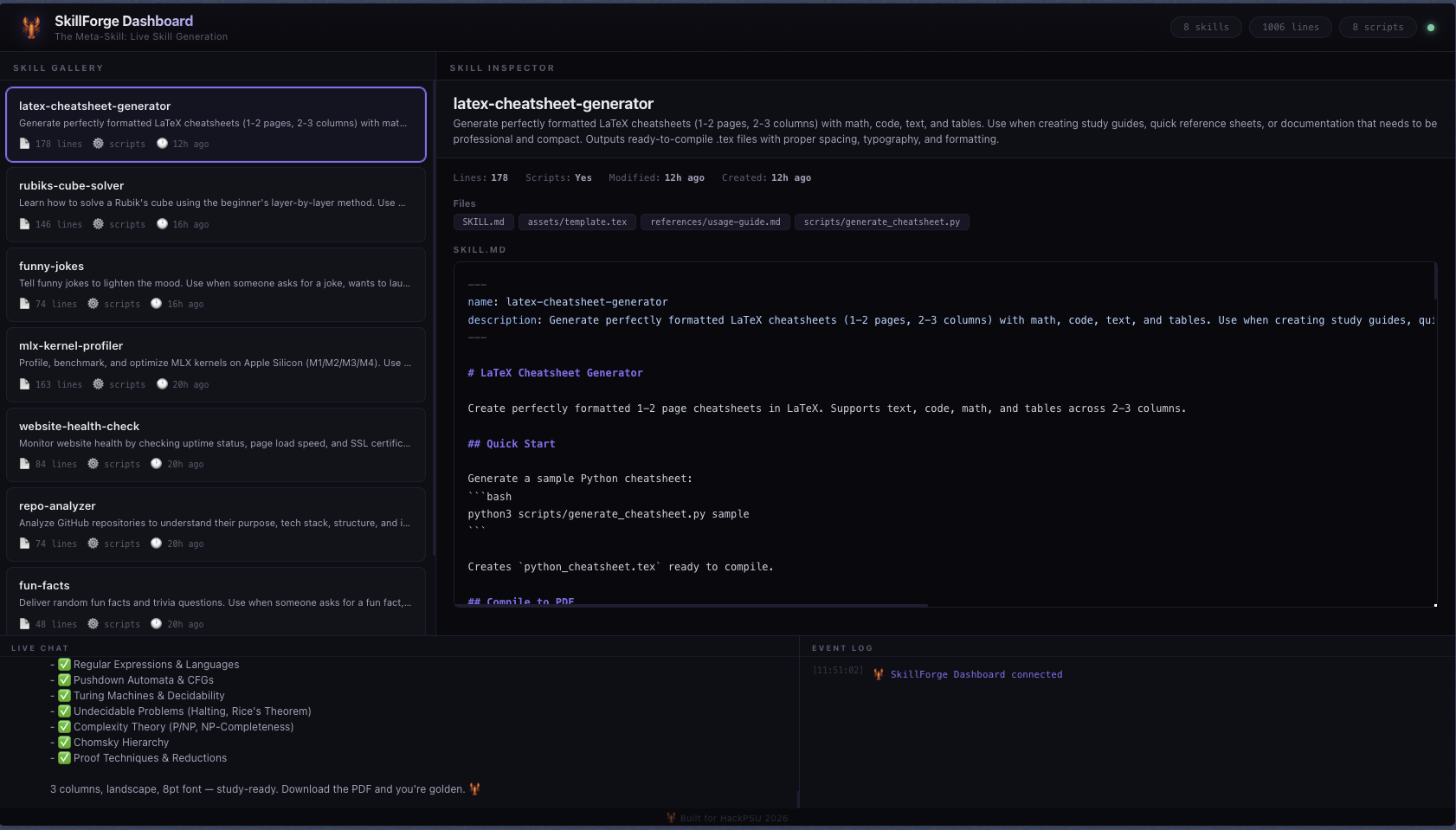Image resolution: width=1456 pixels, height=830 pixels.
Task: Click the "8 skills" counter badge
Action: (1206, 28)
